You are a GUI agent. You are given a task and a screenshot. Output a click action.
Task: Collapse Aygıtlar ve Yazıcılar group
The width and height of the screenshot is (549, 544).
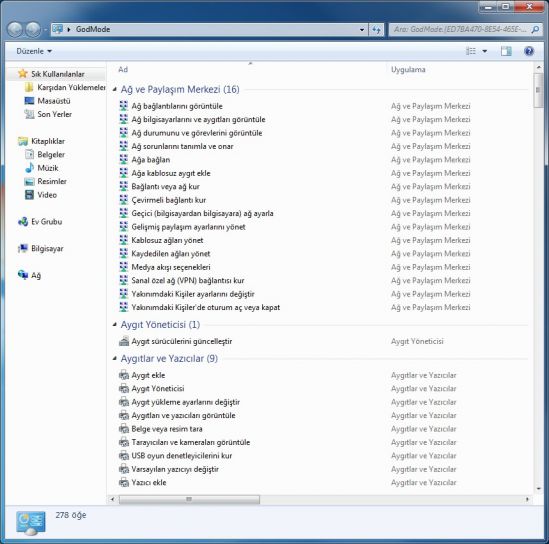(114, 358)
